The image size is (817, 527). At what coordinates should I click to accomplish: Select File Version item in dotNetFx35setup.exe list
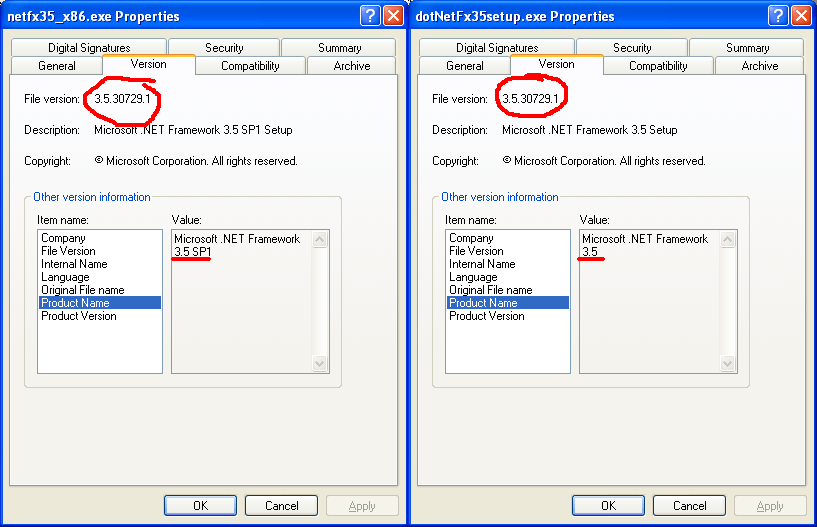507,251
